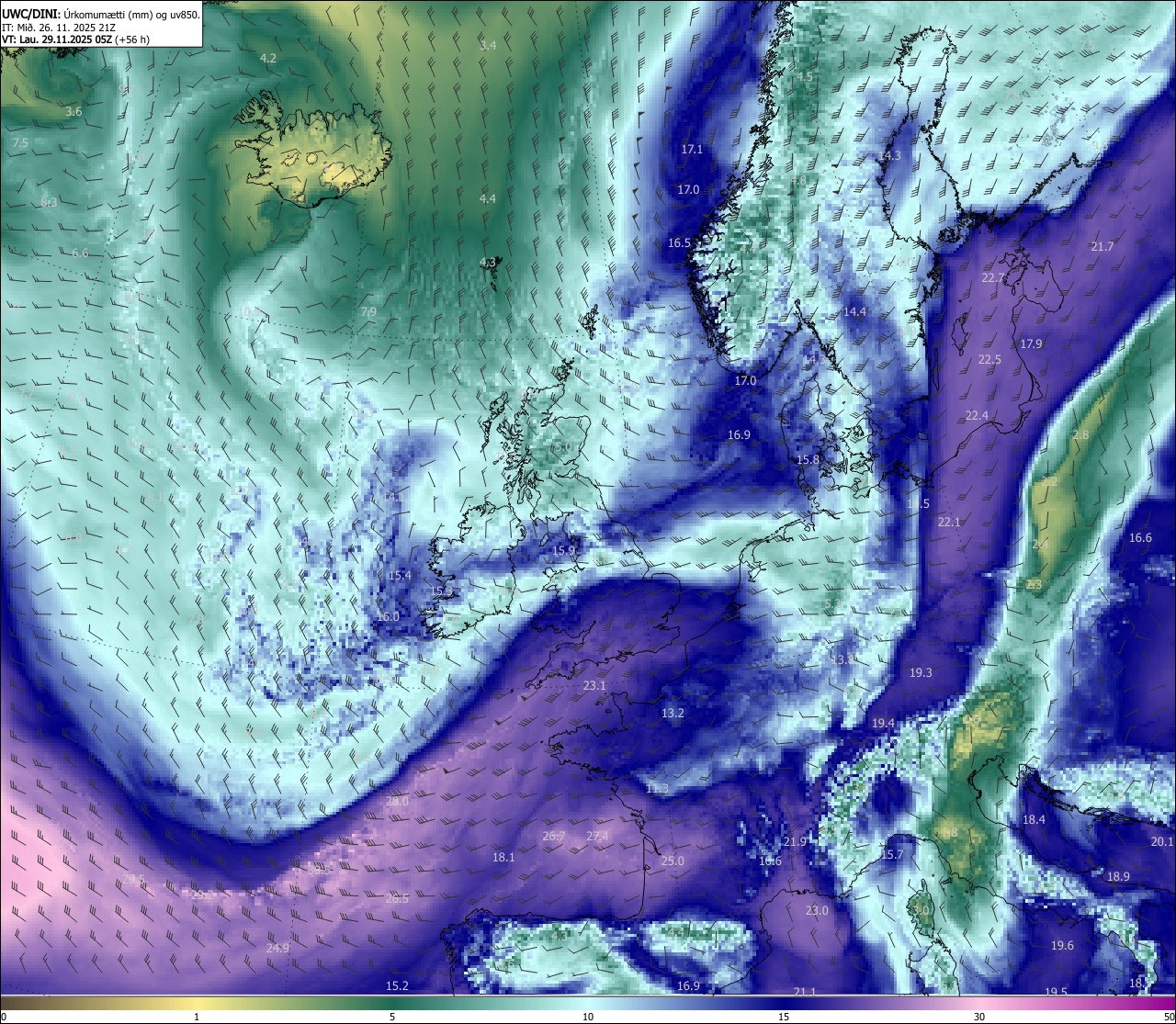Screen dimensions: 1176x1024
Task: Click the '15' tick label on color scale
Action: tap(784, 1017)
